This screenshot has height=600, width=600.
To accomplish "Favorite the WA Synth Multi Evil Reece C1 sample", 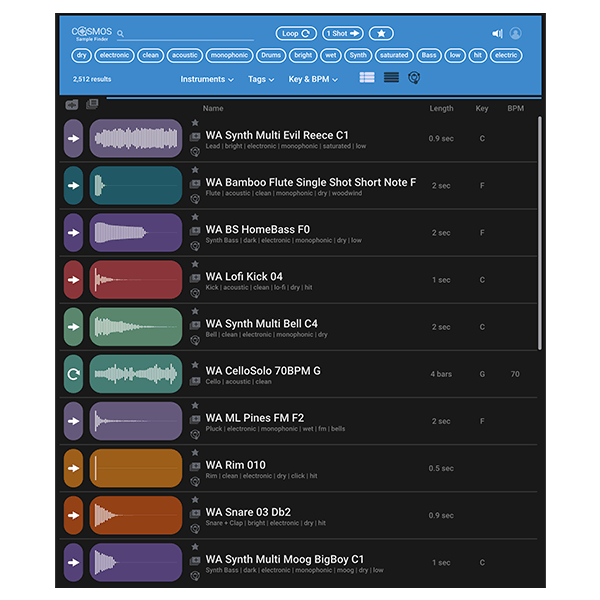I will [196, 123].
